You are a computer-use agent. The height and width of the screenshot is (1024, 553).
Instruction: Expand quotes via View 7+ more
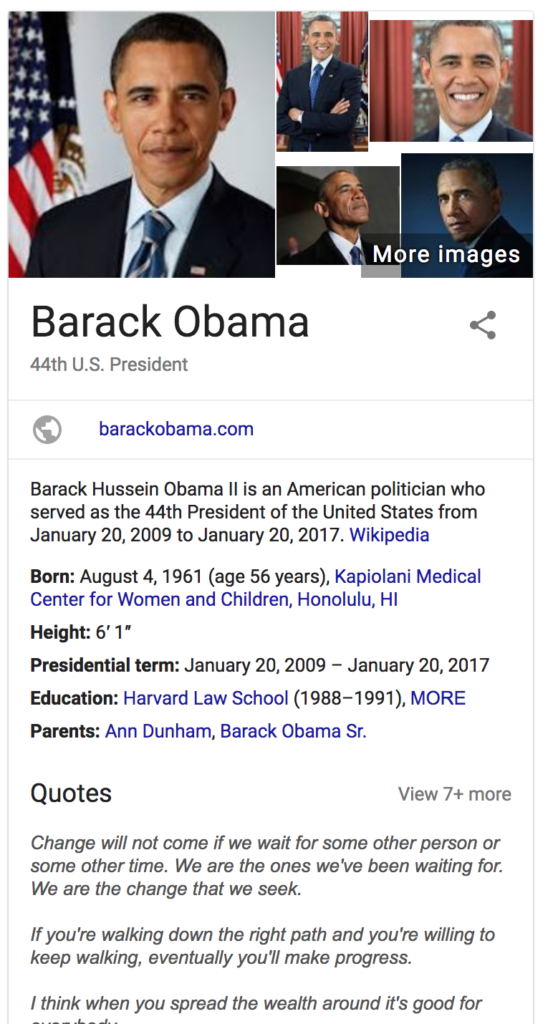[455, 794]
